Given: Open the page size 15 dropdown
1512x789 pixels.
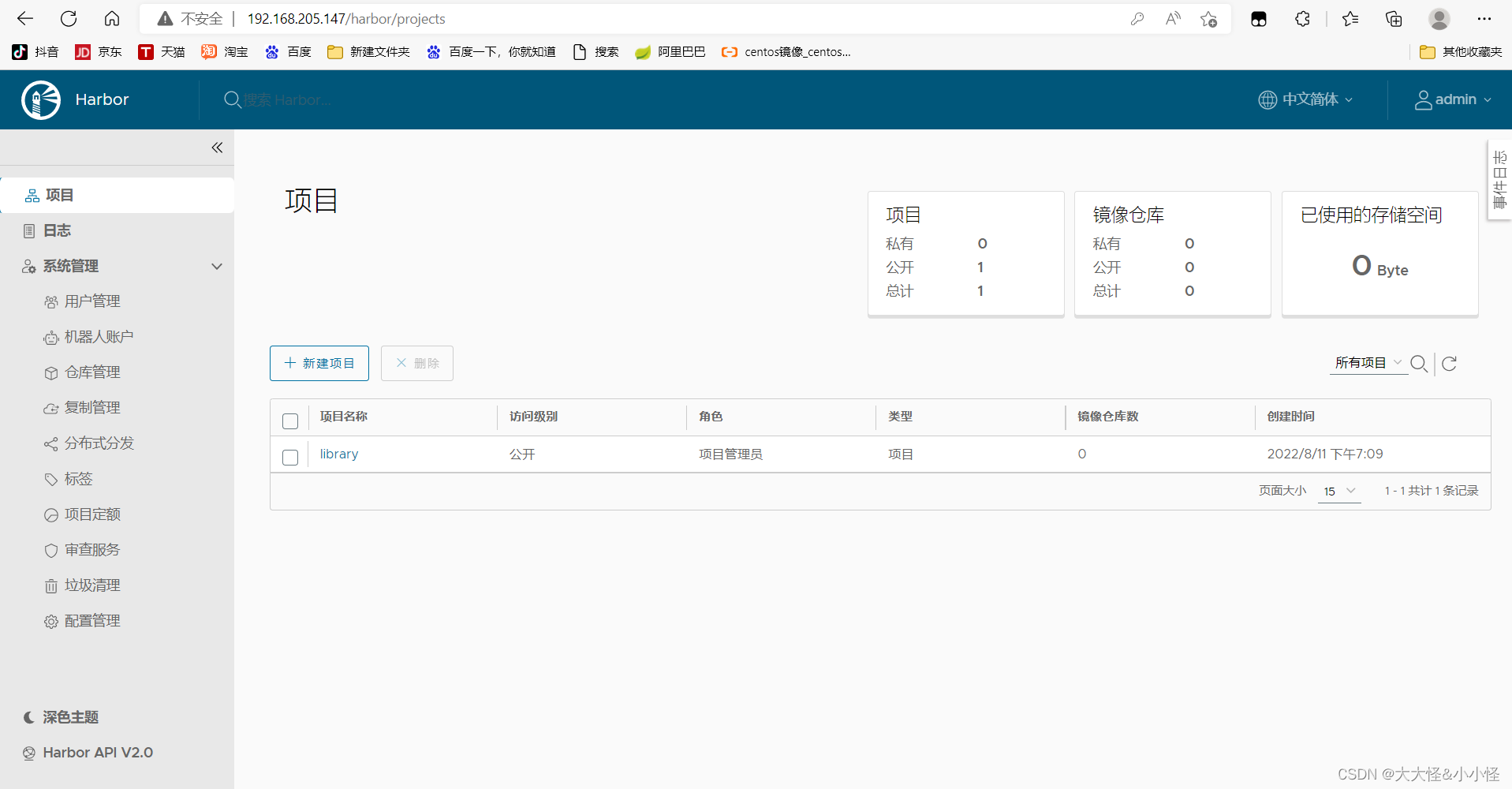Looking at the screenshot, I should (x=1339, y=491).
